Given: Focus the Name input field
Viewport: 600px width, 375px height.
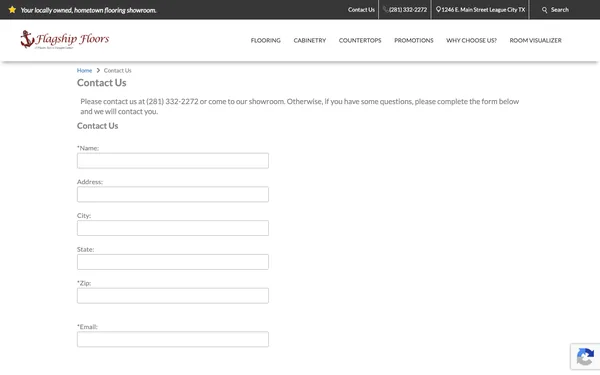Looking at the screenshot, I should pos(173,161).
